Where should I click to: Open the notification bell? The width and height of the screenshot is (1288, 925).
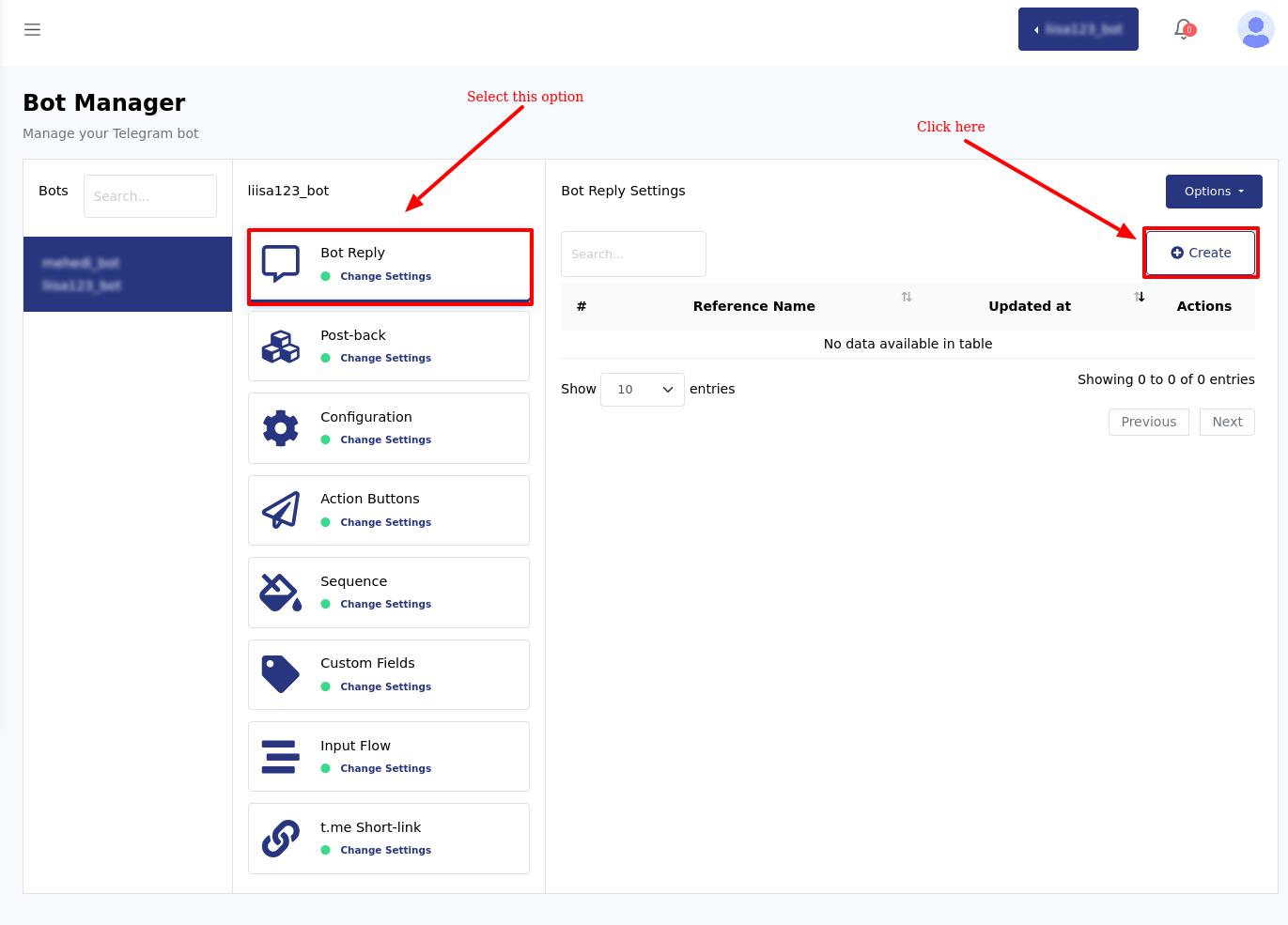pos(1183,29)
